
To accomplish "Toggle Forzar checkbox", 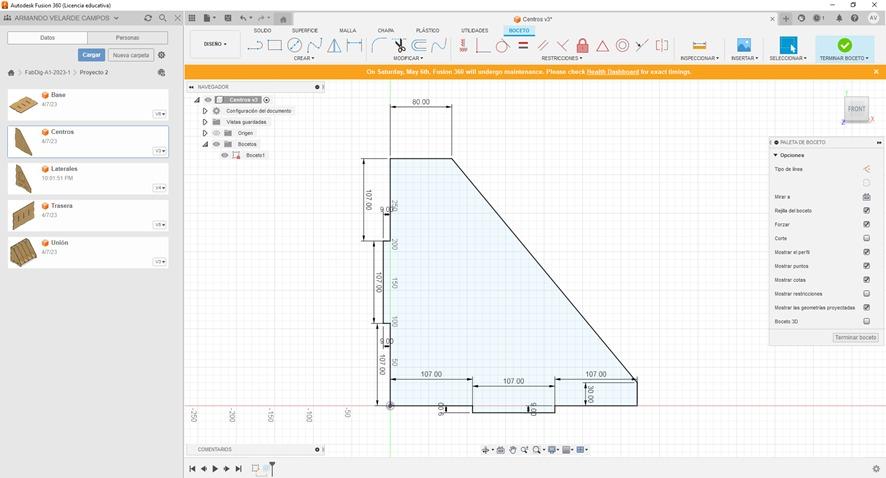I will [866, 224].
